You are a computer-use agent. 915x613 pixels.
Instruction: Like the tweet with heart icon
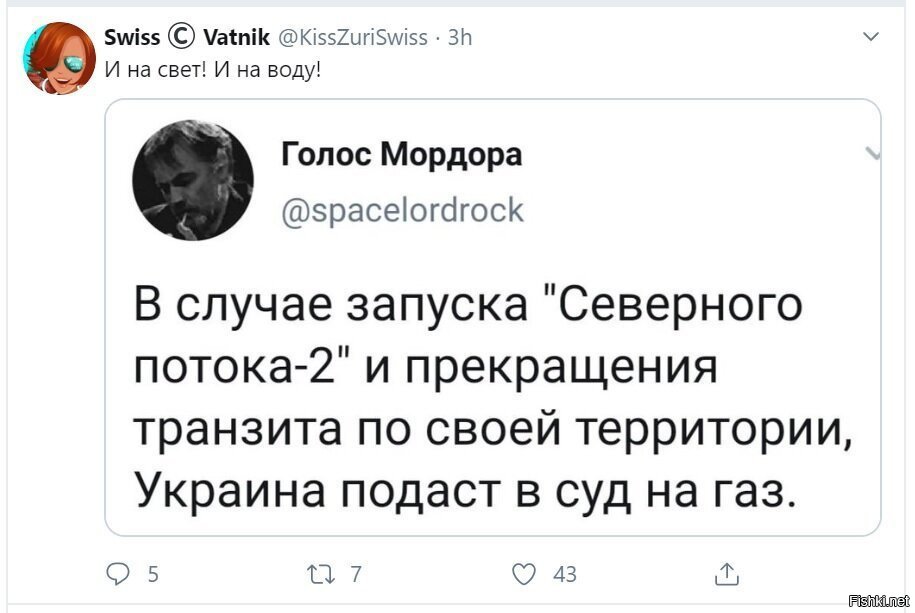523,574
